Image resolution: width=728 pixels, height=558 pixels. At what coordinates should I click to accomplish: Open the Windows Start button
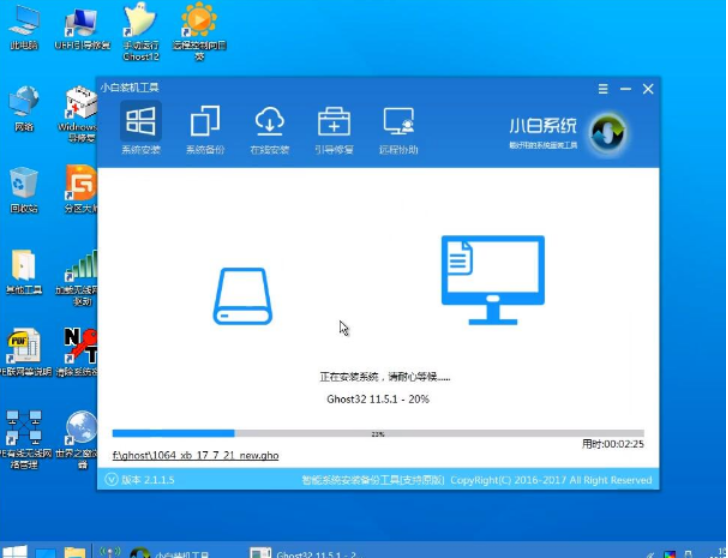14,552
